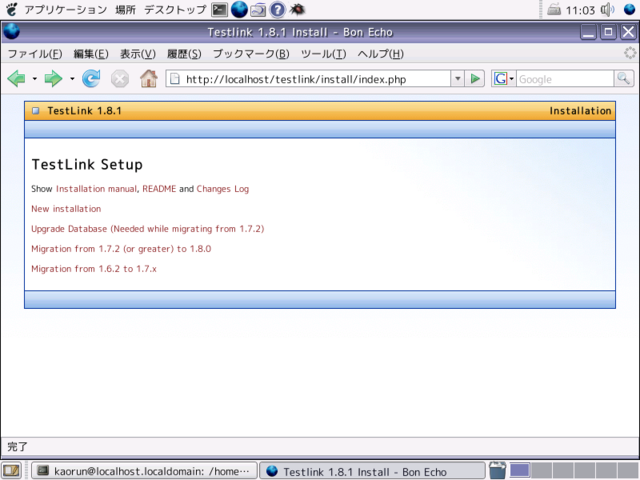Open the 履歴(S) menu
This screenshot has height=480, width=640.
pos(184,54)
